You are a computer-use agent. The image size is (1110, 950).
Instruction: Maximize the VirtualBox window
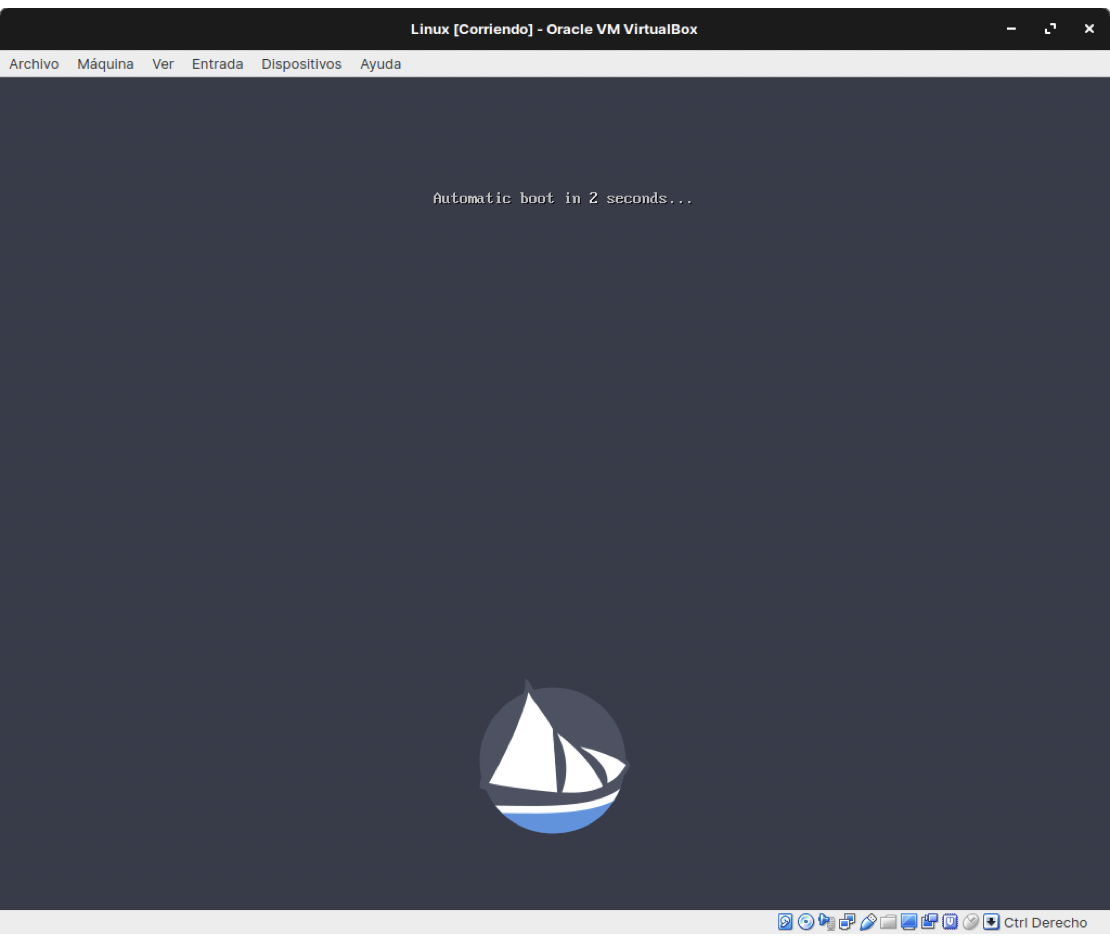click(1051, 28)
